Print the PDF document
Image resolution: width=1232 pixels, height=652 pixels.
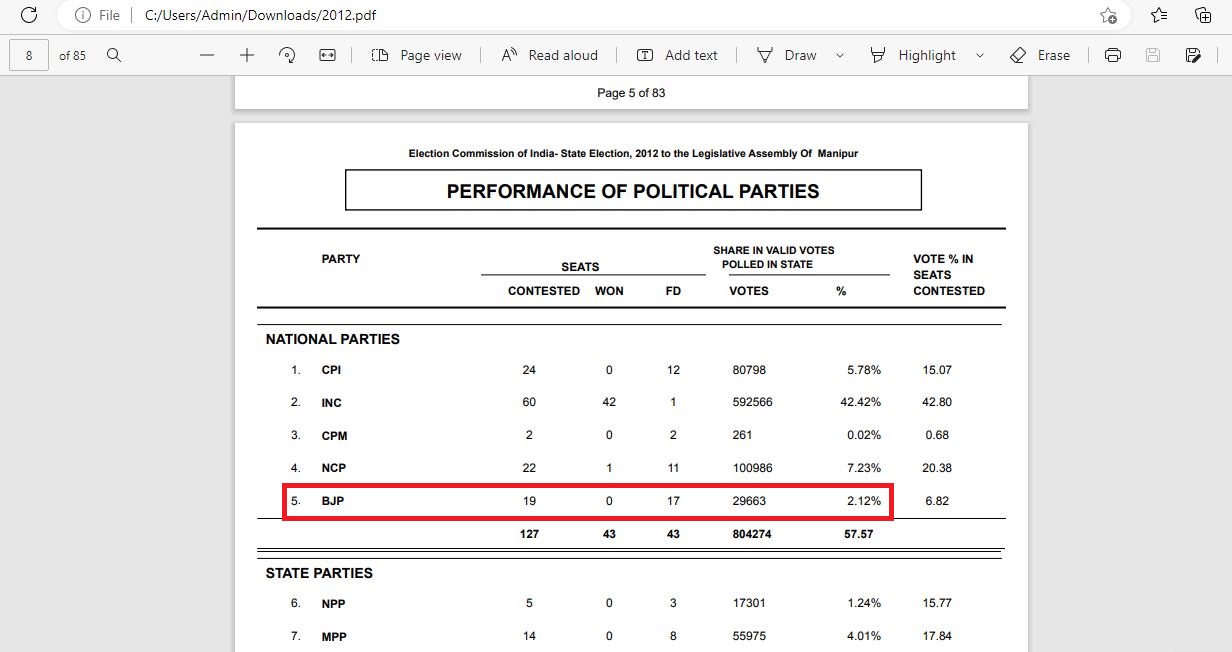1113,55
